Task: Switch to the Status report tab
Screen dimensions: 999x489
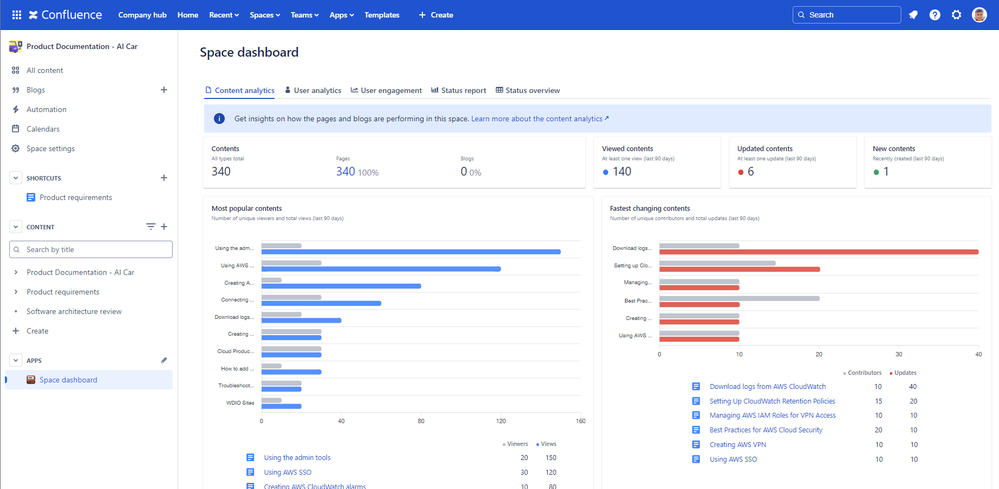Action: coord(459,90)
